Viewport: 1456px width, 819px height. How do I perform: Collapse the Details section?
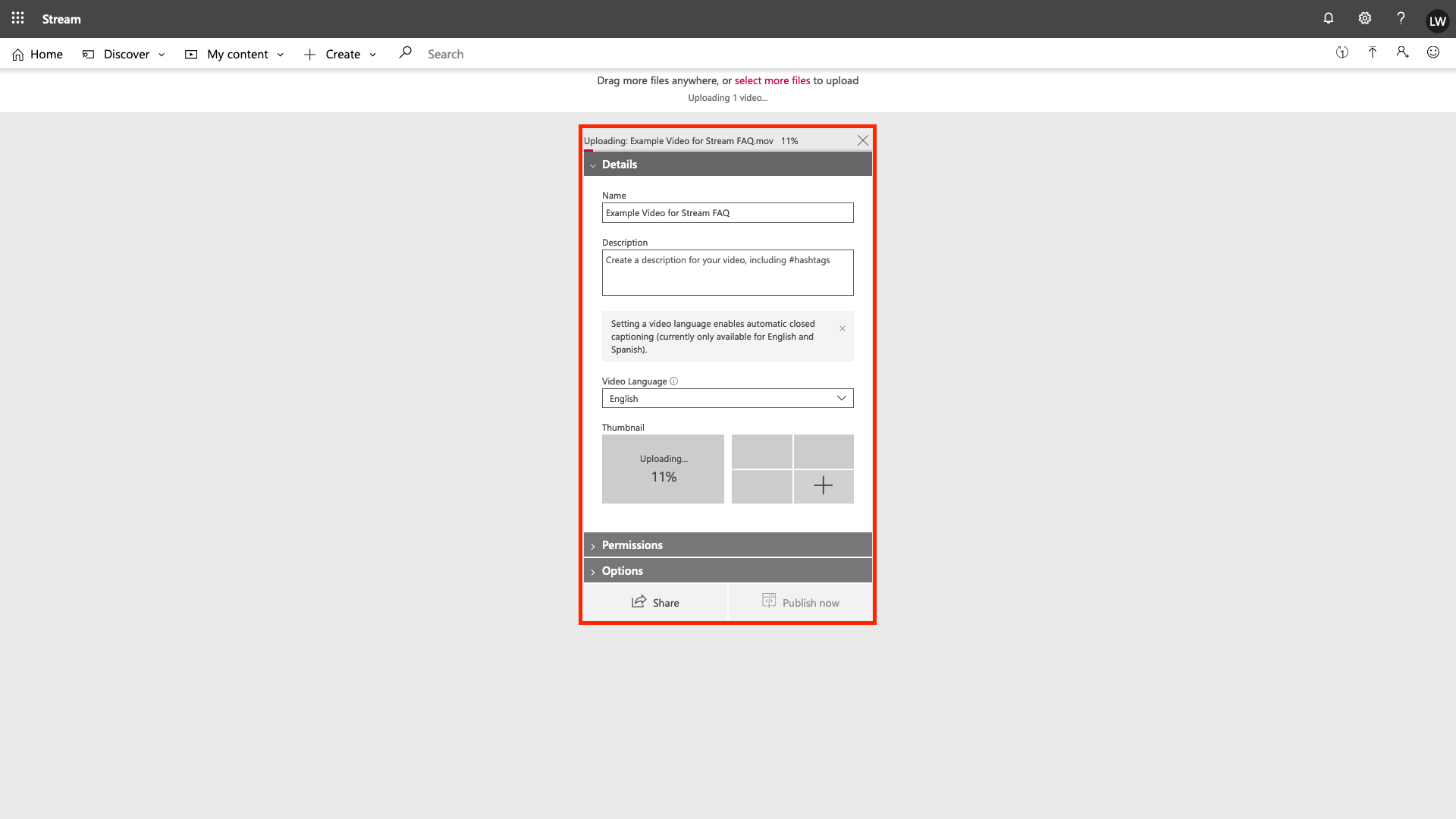pyautogui.click(x=728, y=164)
